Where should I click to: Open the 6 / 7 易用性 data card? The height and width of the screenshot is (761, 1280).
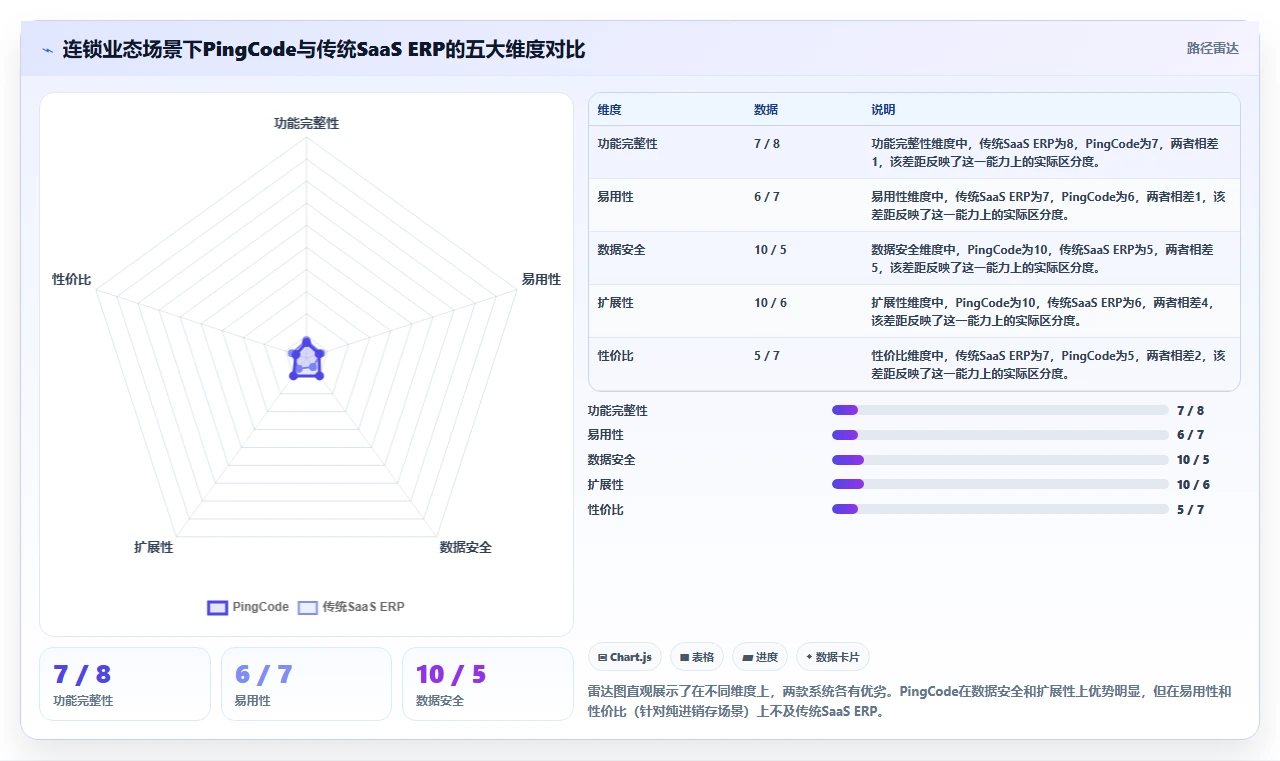tap(306, 684)
